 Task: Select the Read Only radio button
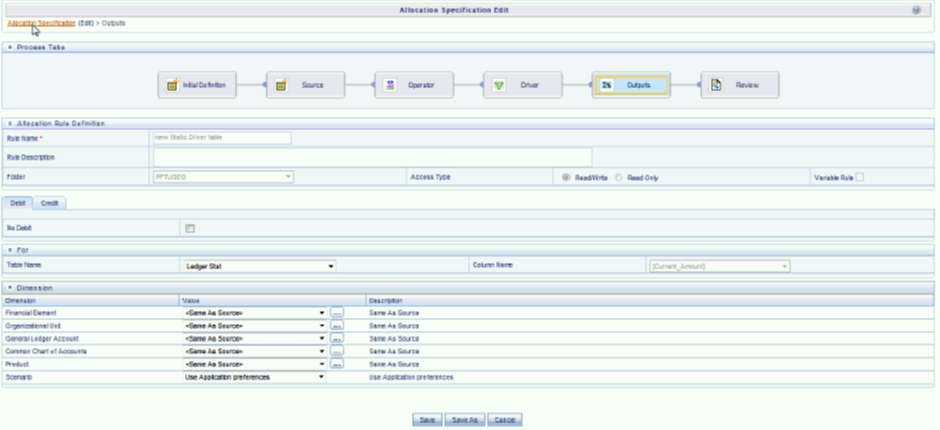click(619, 178)
